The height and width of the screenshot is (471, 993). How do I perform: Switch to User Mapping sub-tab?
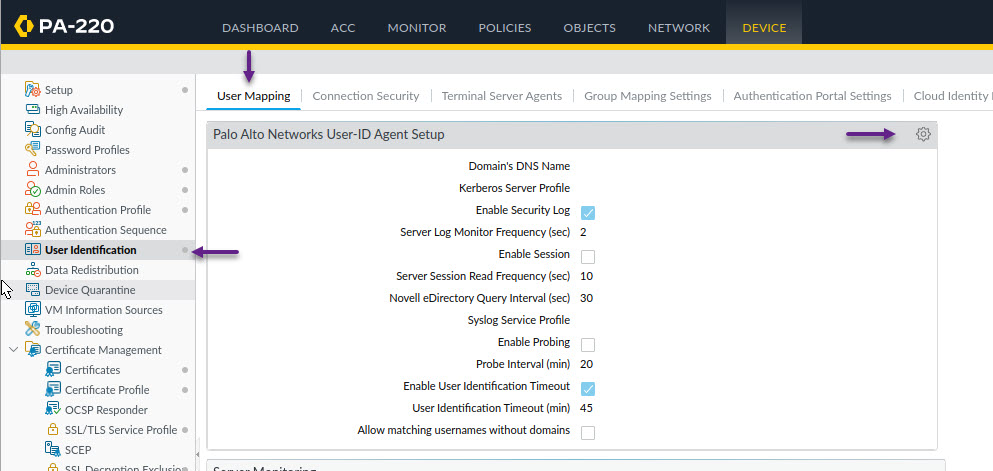(253, 96)
